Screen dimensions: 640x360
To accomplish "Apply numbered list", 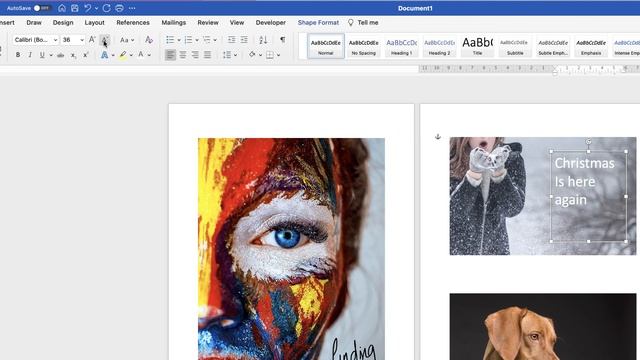I will point(188,40).
